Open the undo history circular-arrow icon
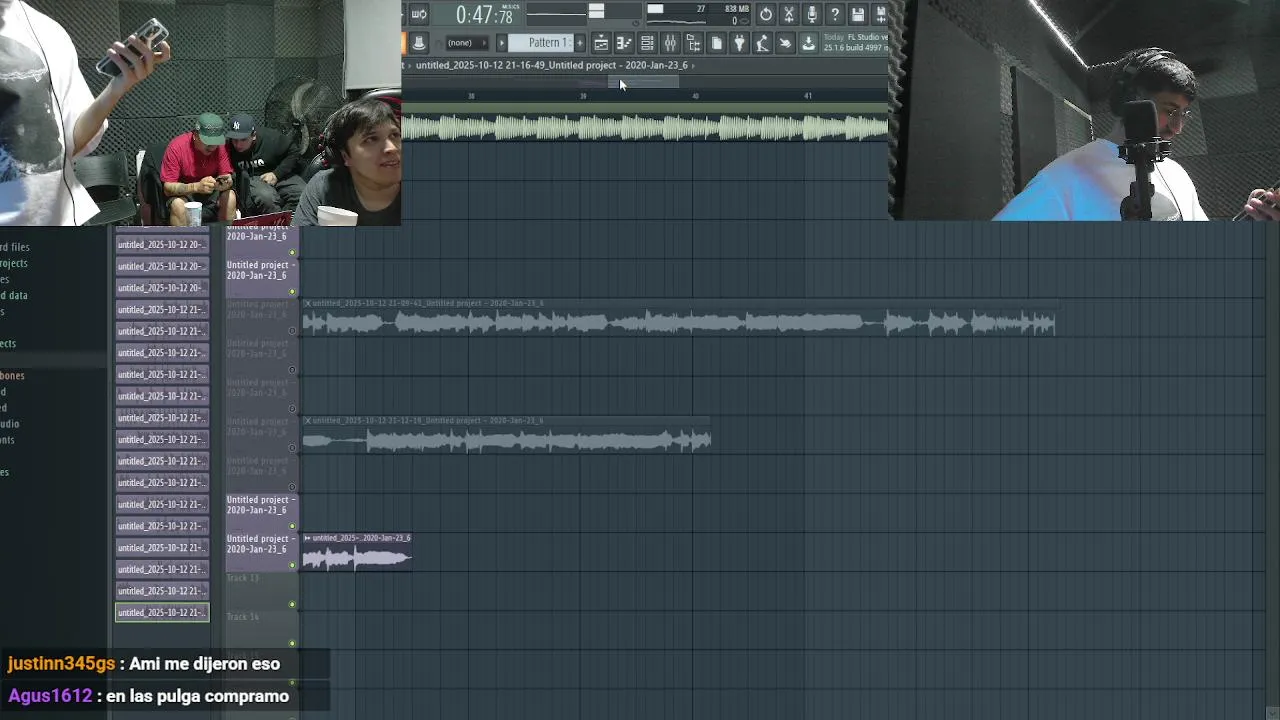1280x720 pixels. point(766,14)
